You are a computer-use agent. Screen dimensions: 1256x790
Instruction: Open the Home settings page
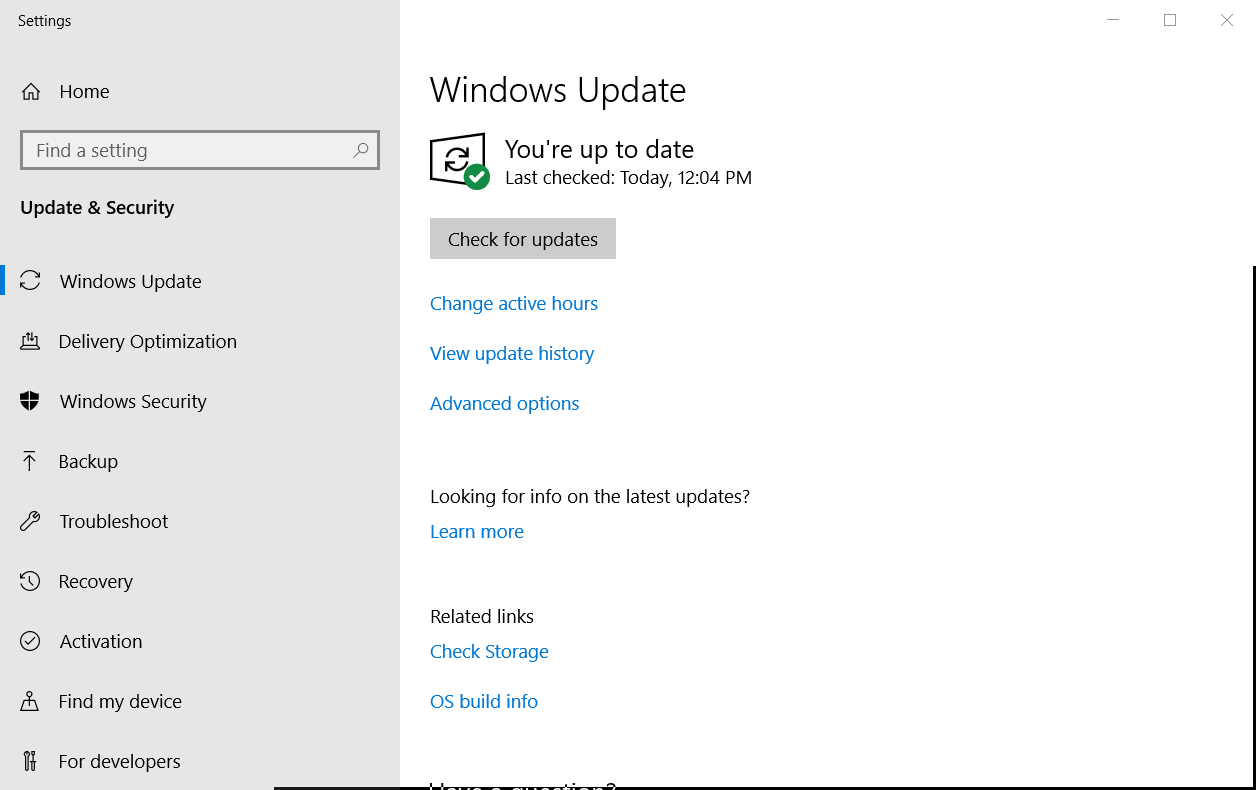(200, 92)
